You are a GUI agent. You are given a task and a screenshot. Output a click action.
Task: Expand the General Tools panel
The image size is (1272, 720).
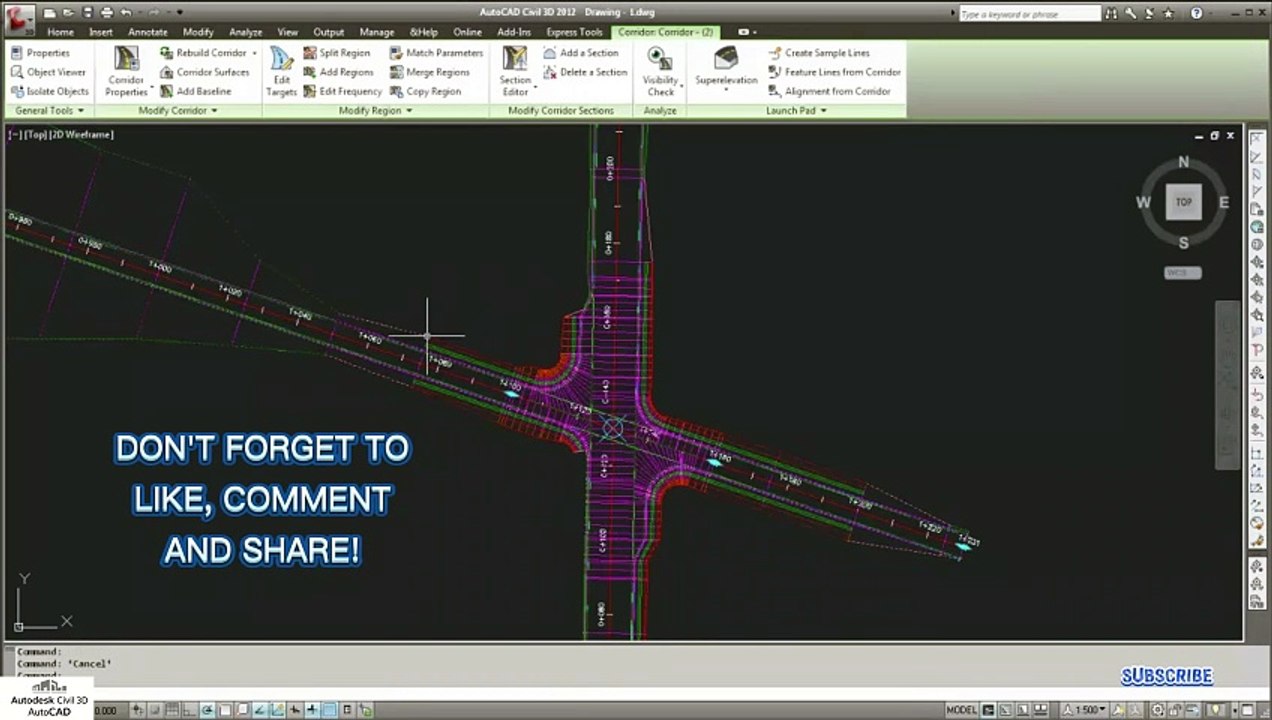coord(49,111)
